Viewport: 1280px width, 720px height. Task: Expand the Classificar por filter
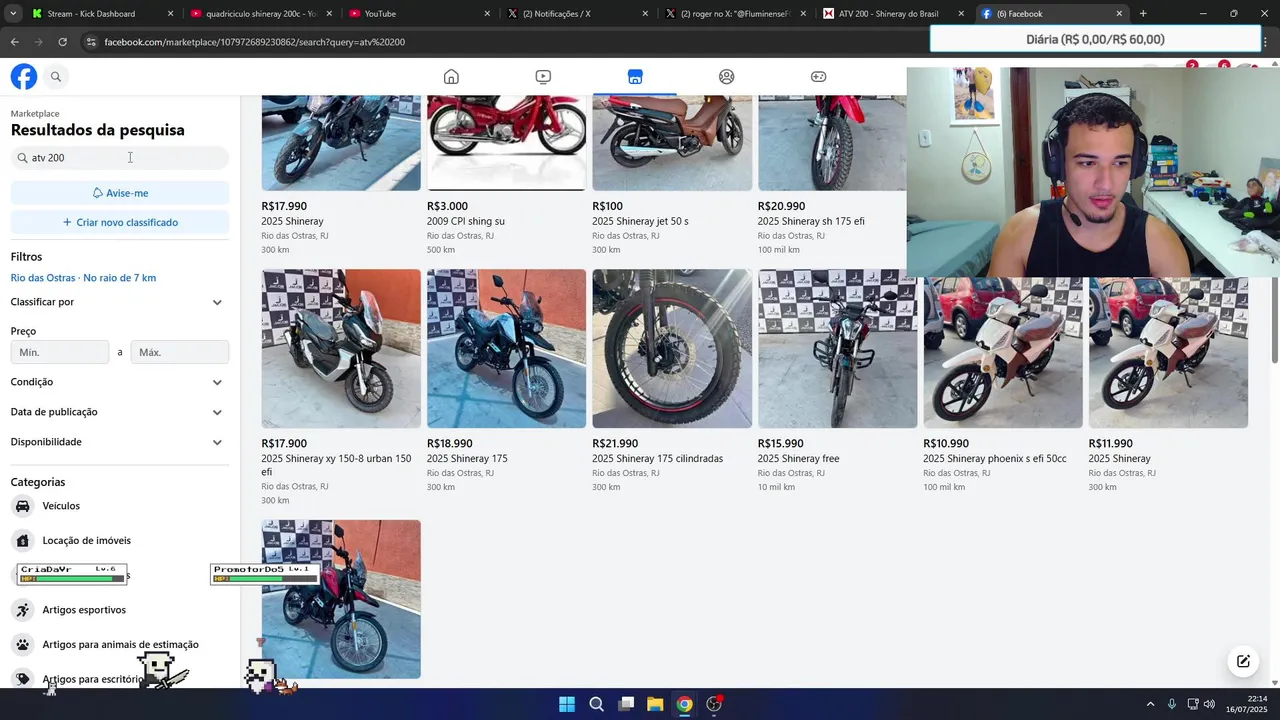click(118, 302)
